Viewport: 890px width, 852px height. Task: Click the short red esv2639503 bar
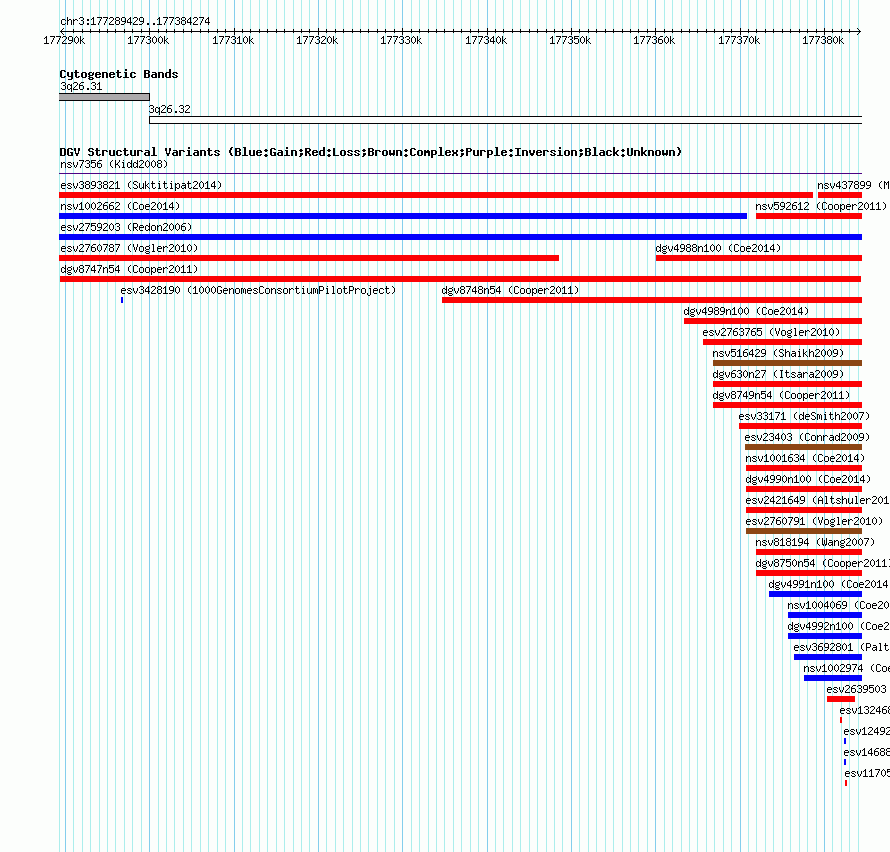pos(841,699)
